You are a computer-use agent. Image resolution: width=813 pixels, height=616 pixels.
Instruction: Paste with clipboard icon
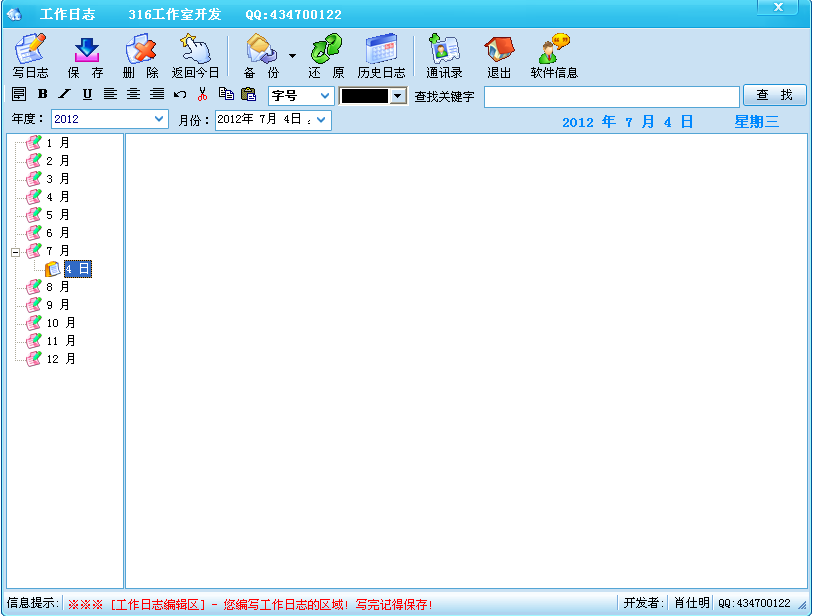pos(249,94)
